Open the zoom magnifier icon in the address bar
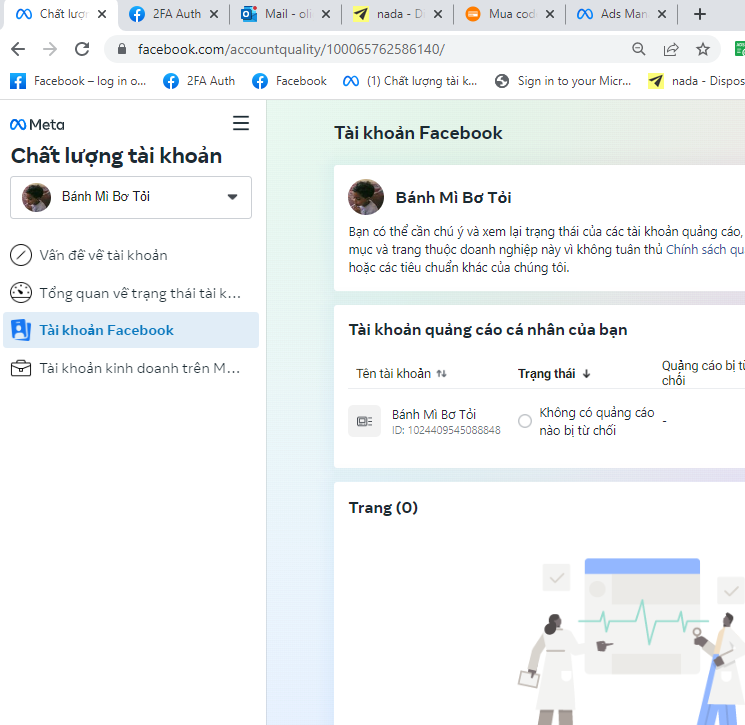This screenshot has width=745, height=725. coord(639,49)
